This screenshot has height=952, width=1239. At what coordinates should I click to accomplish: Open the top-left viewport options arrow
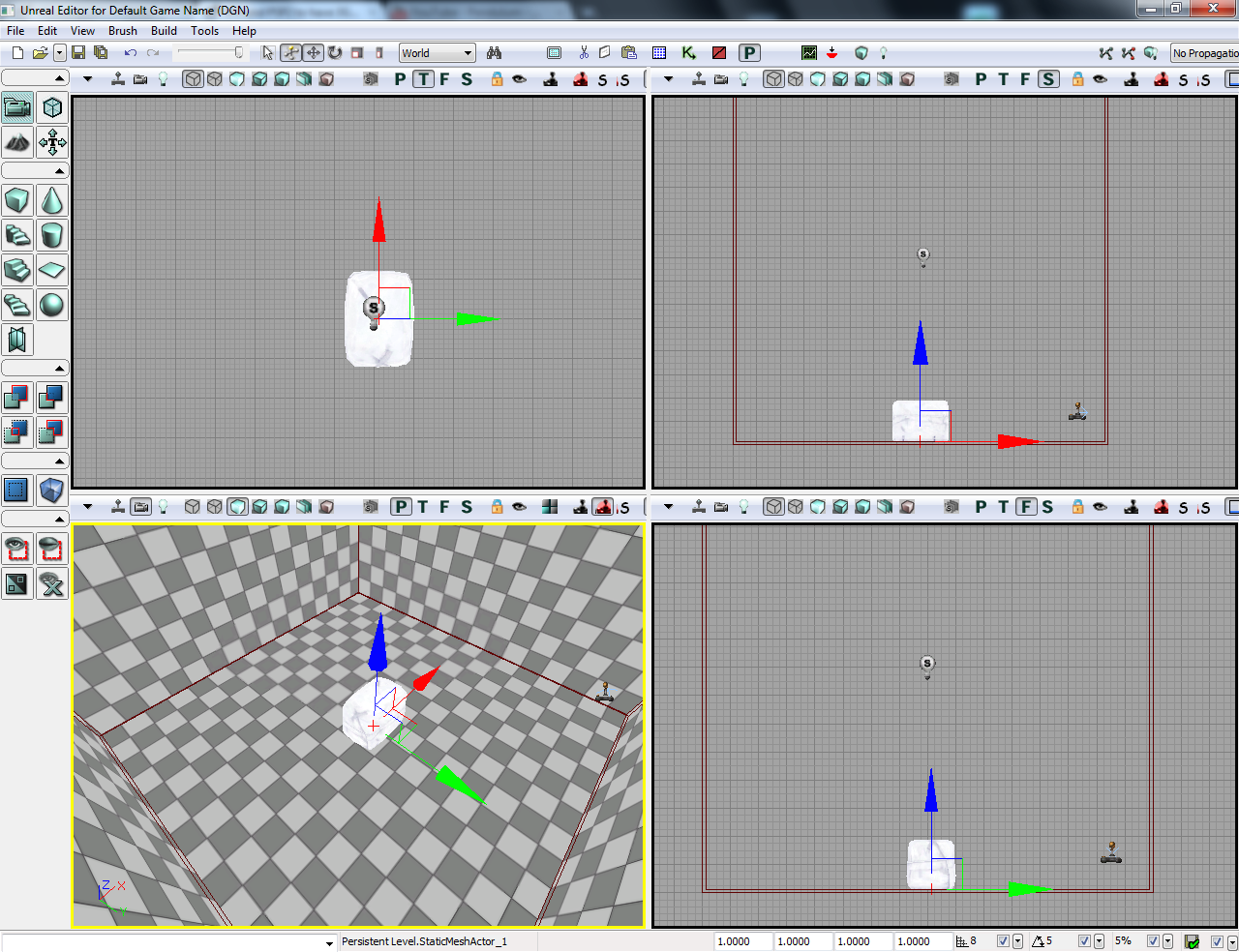[x=87, y=78]
